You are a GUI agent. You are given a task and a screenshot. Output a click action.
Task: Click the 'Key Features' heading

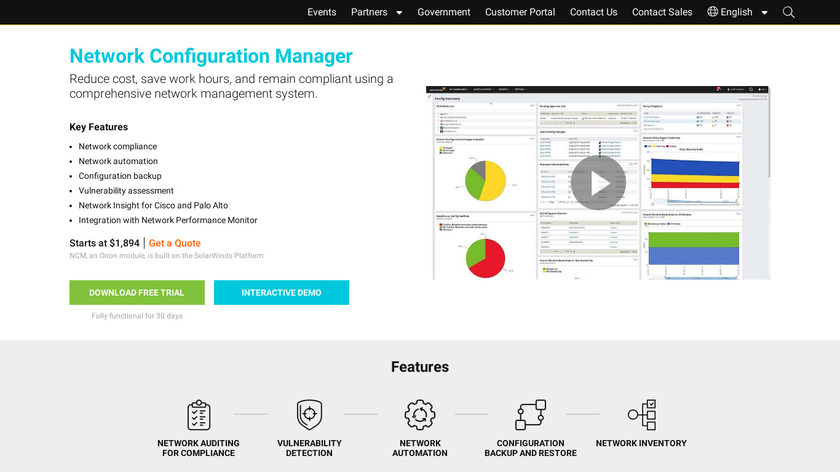click(99, 127)
